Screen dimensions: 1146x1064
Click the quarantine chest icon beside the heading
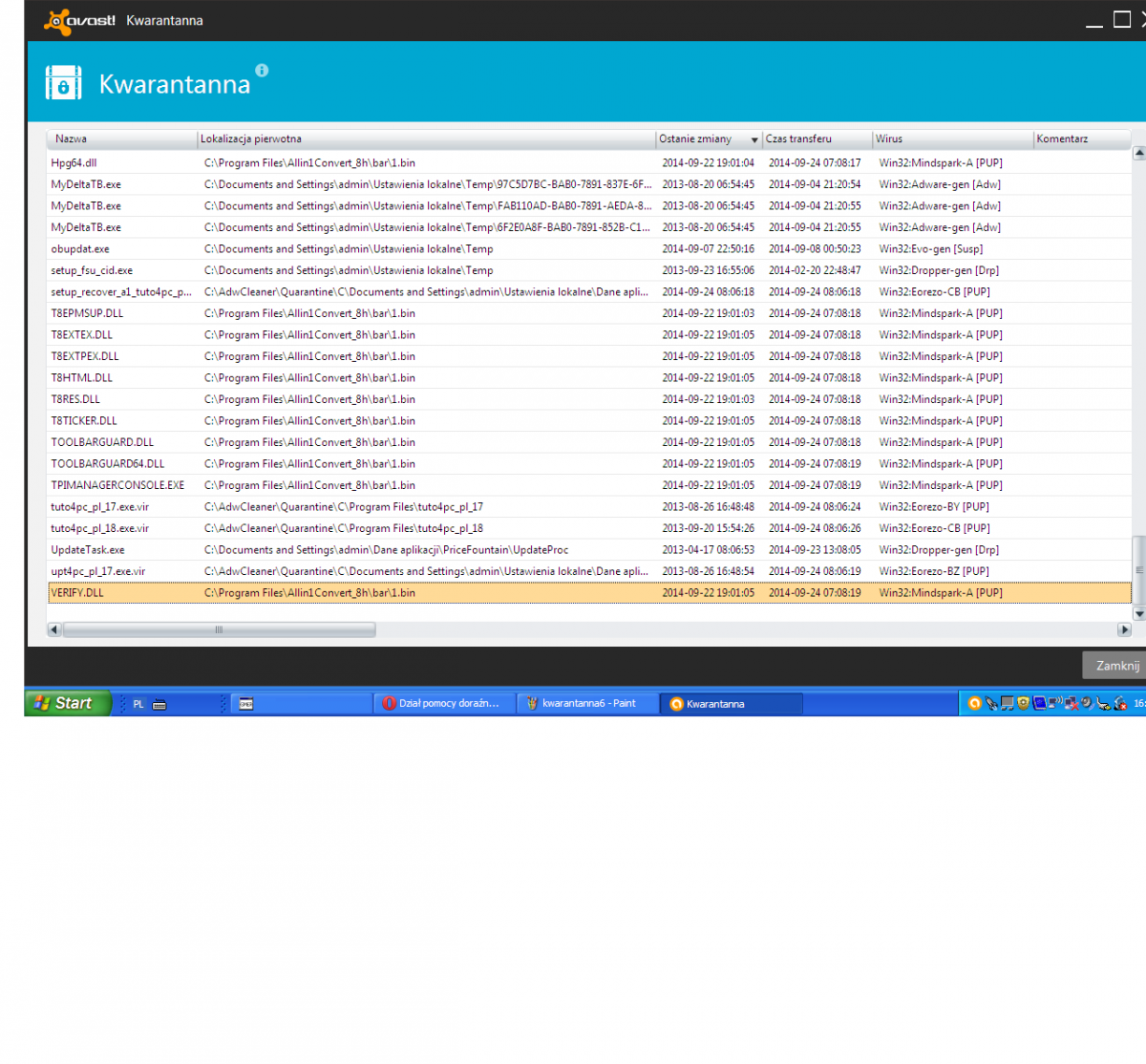click(x=64, y=83)
